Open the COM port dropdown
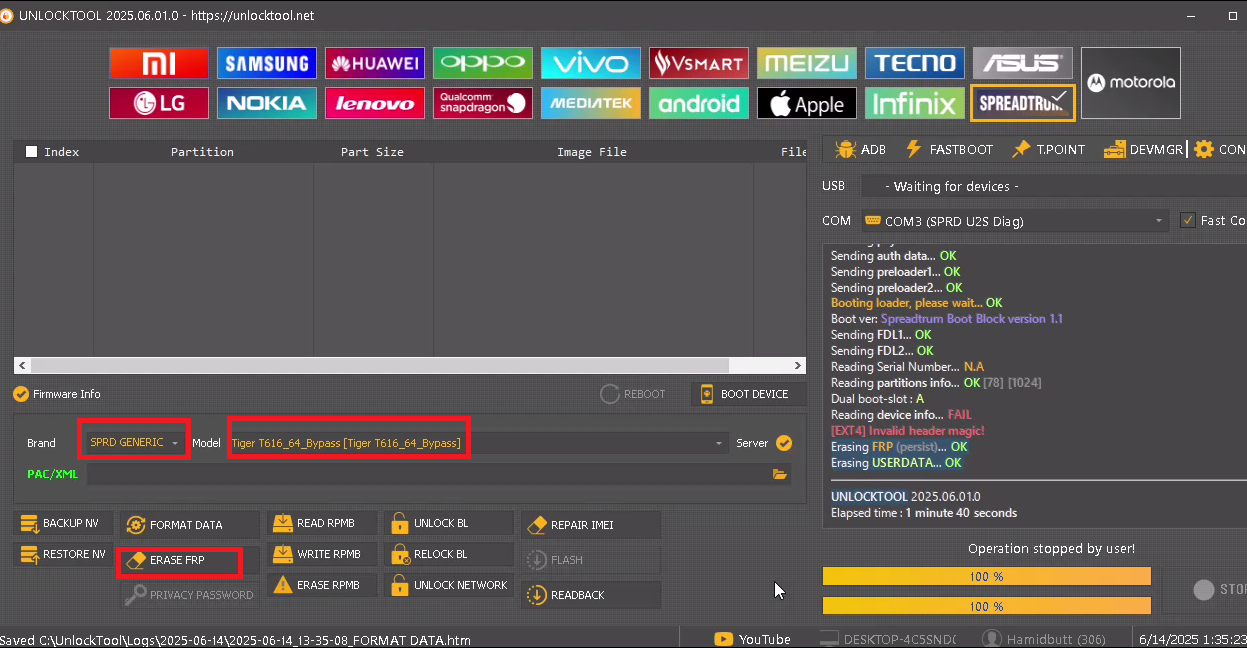 [x=1014, y=221]
